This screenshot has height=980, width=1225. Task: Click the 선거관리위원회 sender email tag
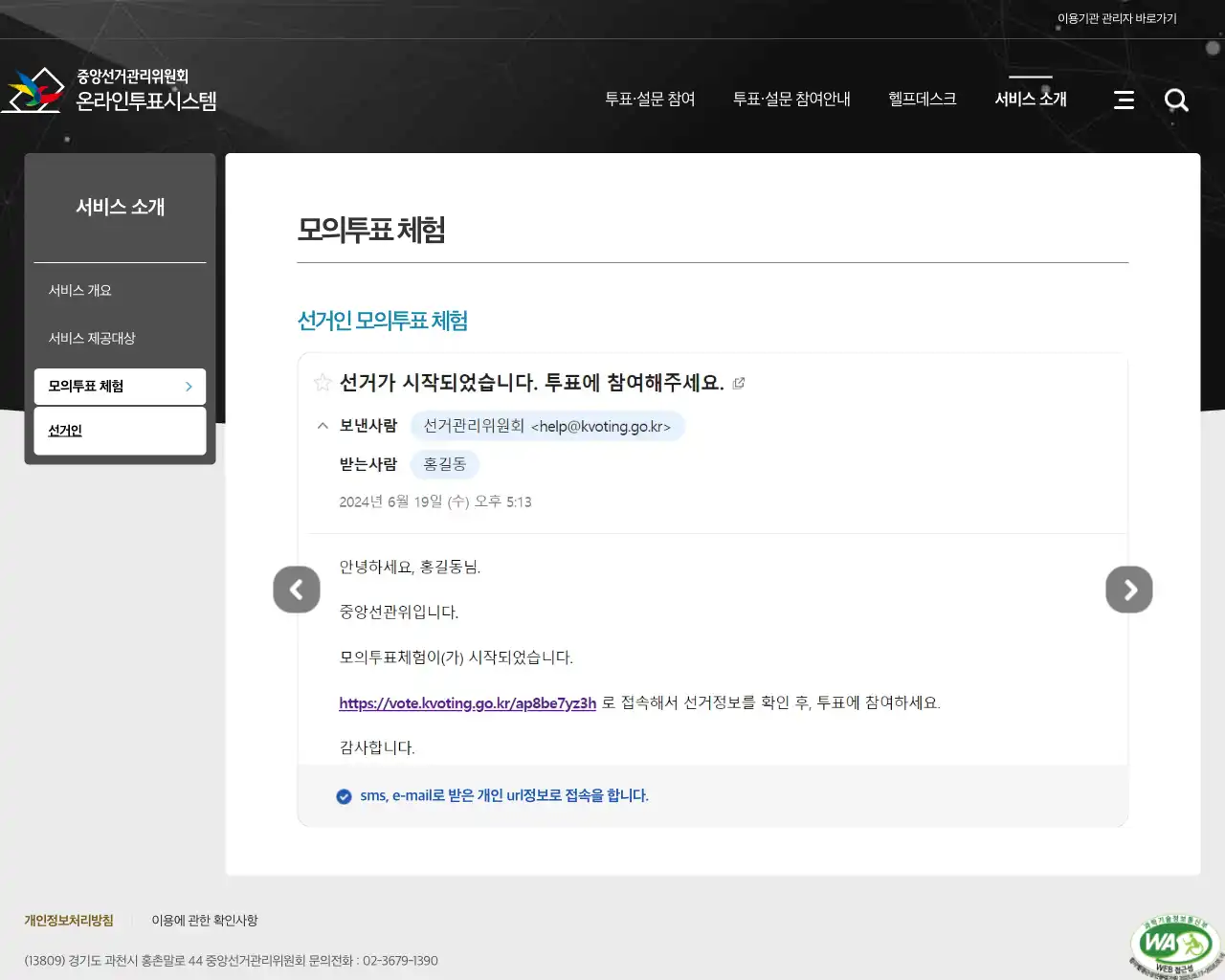click(547, 426)
